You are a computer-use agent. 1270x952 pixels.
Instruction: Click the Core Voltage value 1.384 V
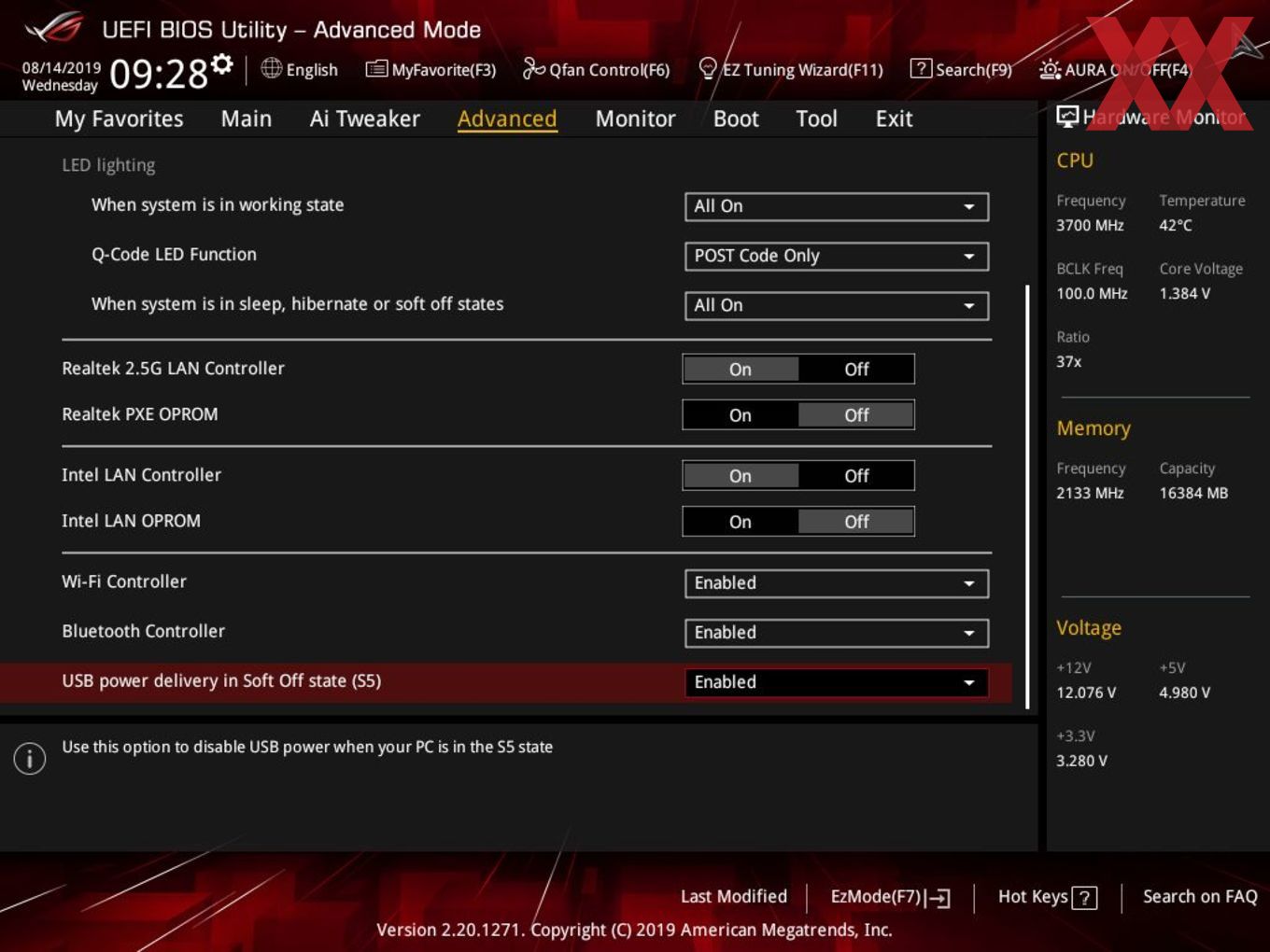coord(1184,294)
